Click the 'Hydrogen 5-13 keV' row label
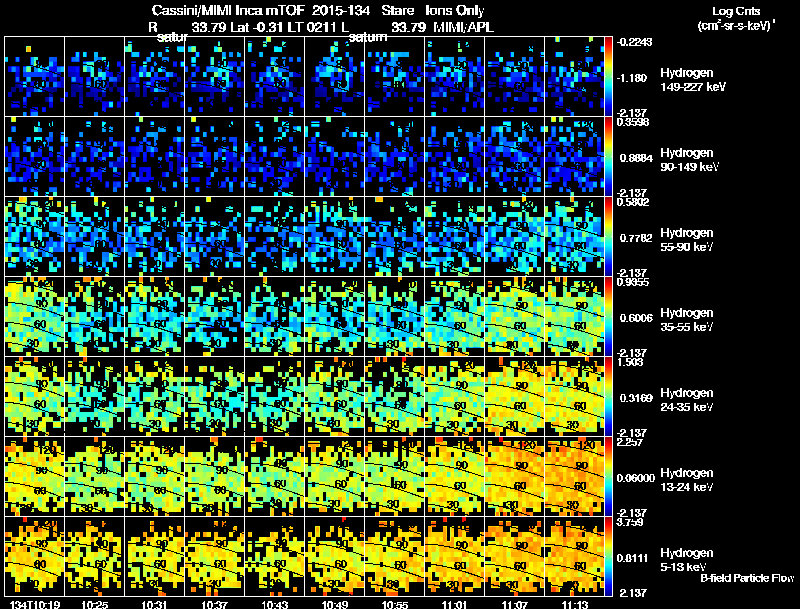The width and height of the screenshot is (800, 609). pos(687,560)
